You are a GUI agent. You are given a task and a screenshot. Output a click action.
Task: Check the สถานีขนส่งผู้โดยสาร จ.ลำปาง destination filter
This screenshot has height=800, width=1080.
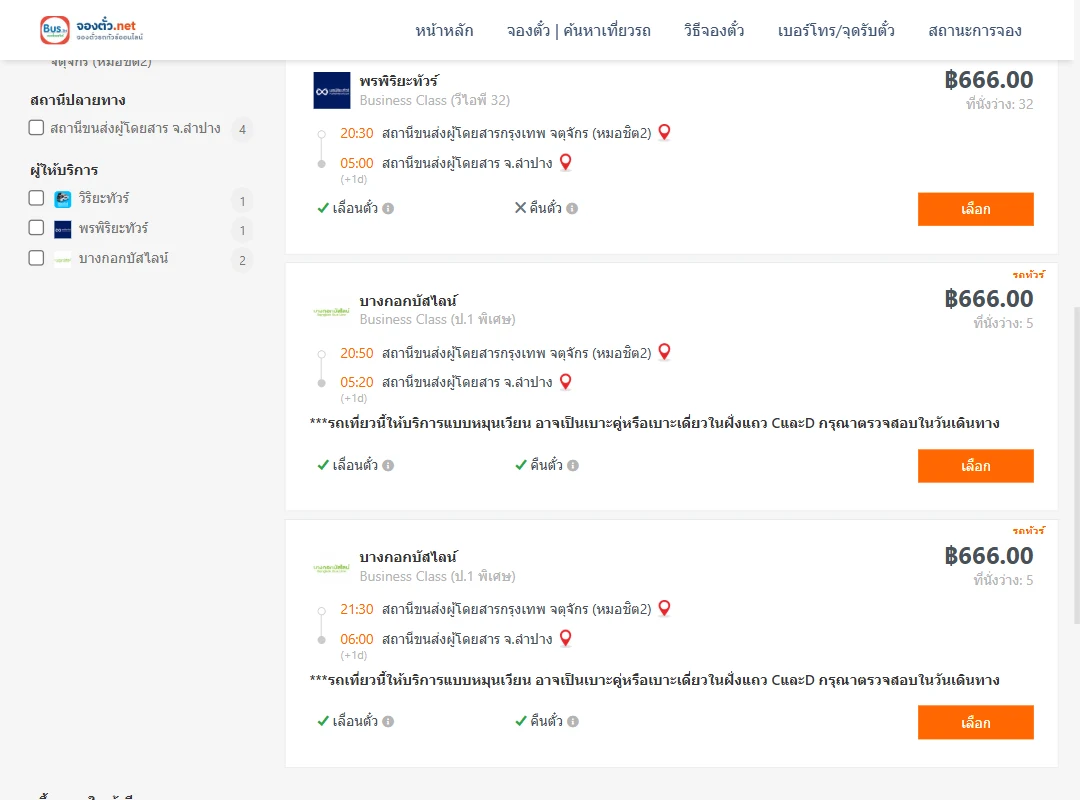pyautogui.click(x=37, y=128)
